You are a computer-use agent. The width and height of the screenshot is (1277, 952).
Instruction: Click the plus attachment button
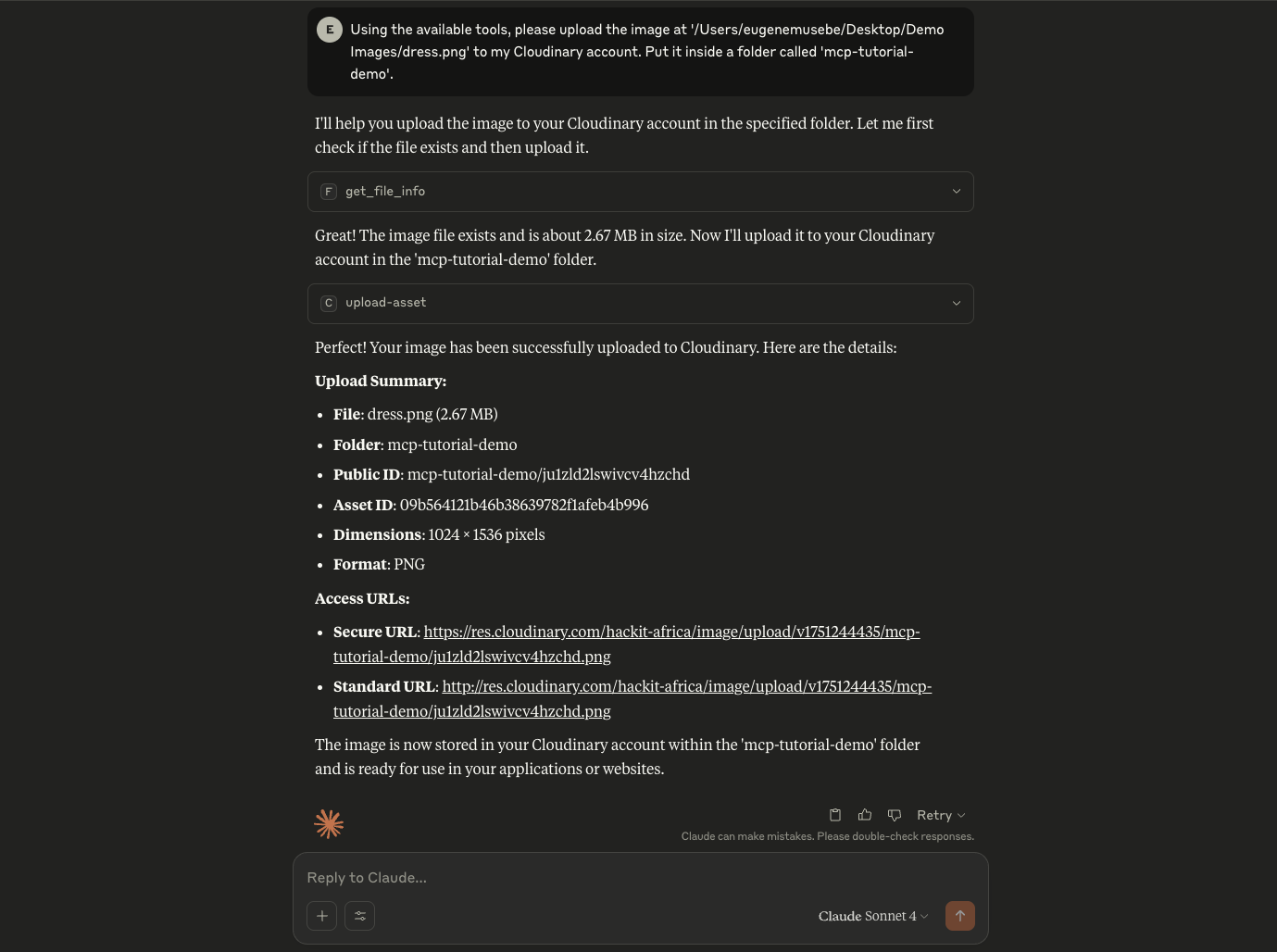[x=322, y=916]
